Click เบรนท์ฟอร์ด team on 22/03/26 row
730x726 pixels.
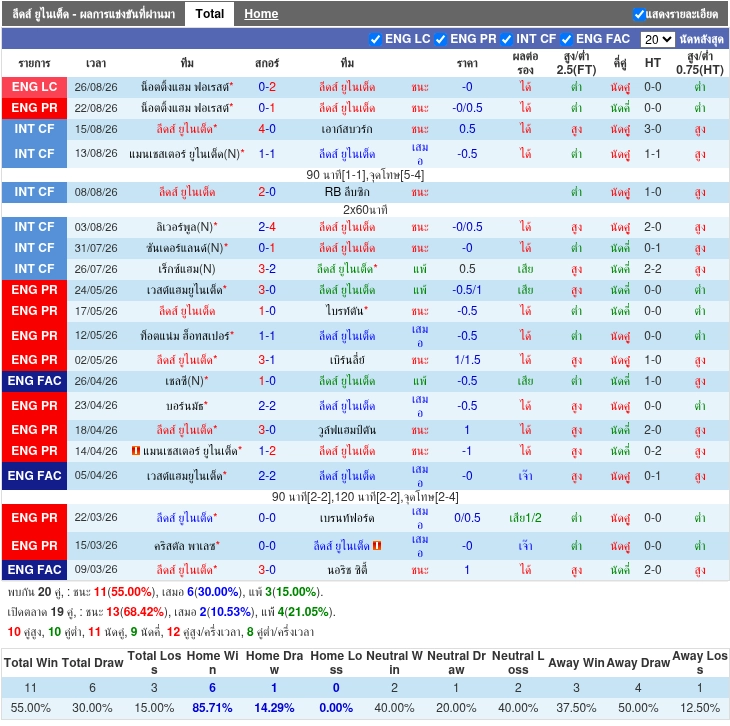click(347, 518)
